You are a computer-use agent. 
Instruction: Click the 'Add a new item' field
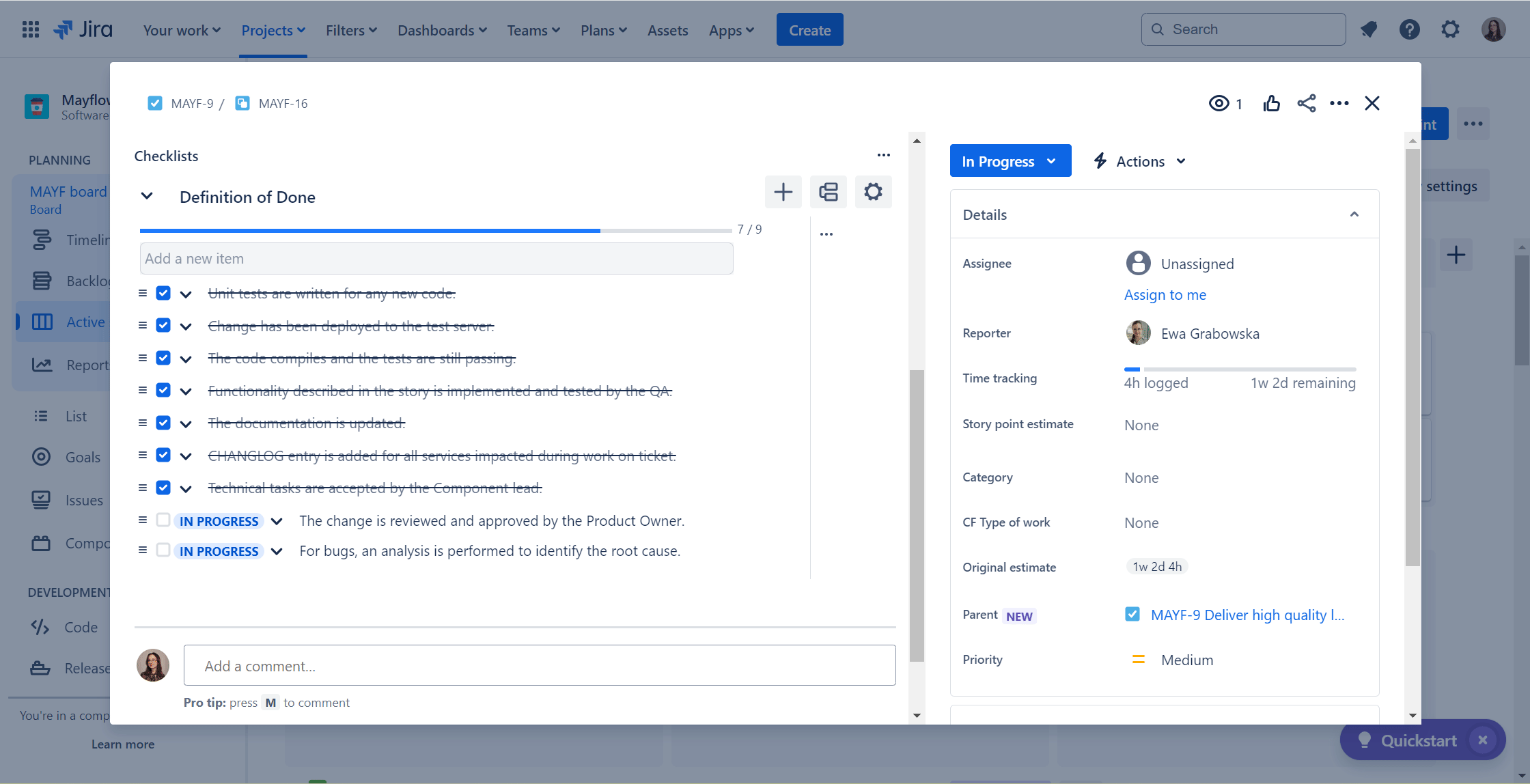[x=436, y=259]
